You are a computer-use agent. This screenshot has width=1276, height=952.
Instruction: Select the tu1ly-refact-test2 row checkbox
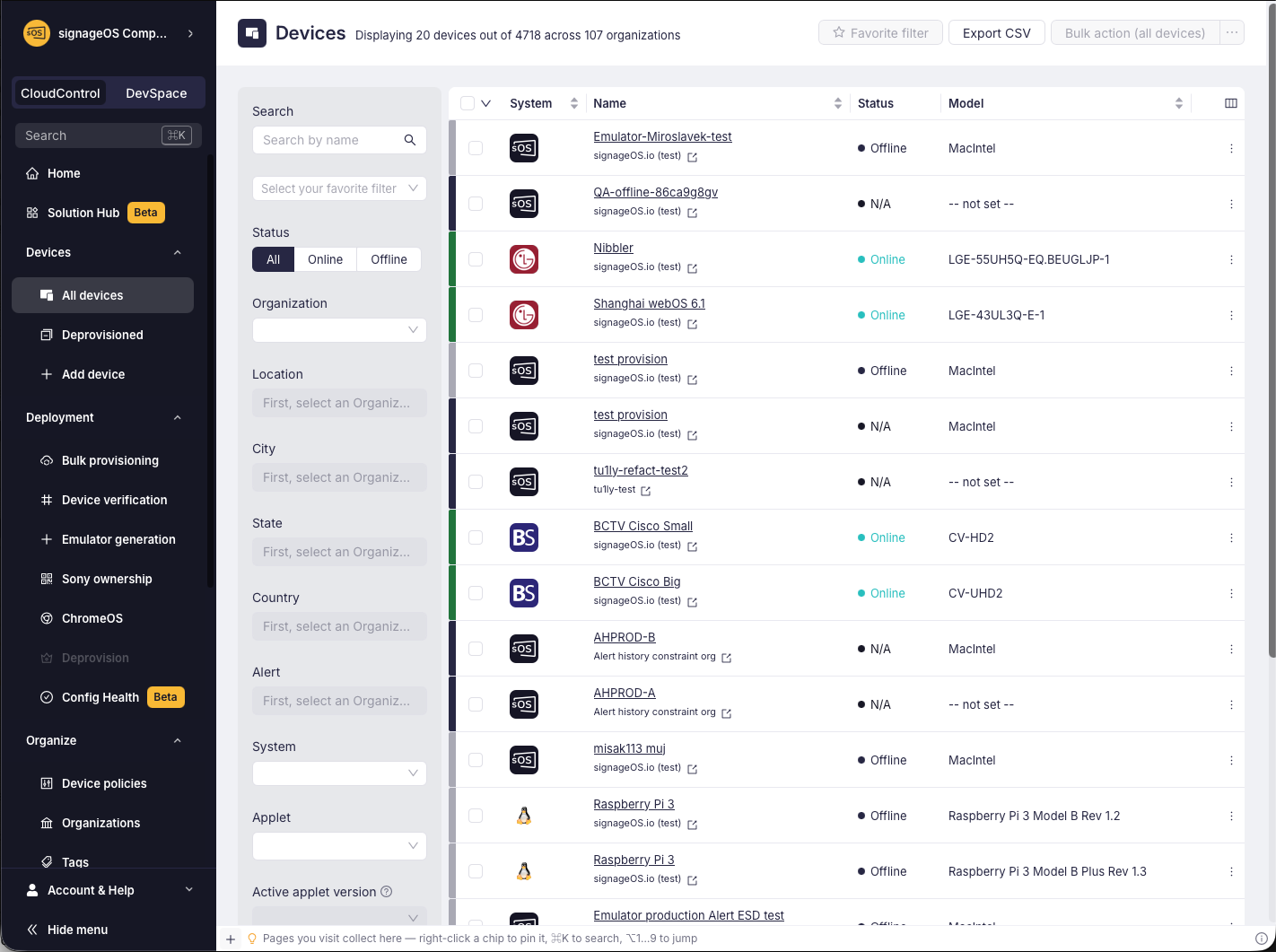coord(476,482)
